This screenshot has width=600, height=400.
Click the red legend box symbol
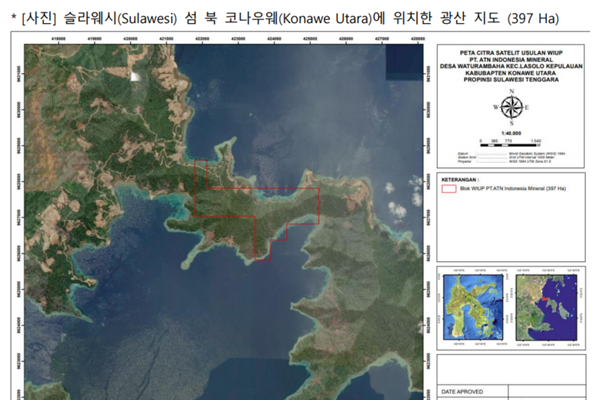[449, 187]
